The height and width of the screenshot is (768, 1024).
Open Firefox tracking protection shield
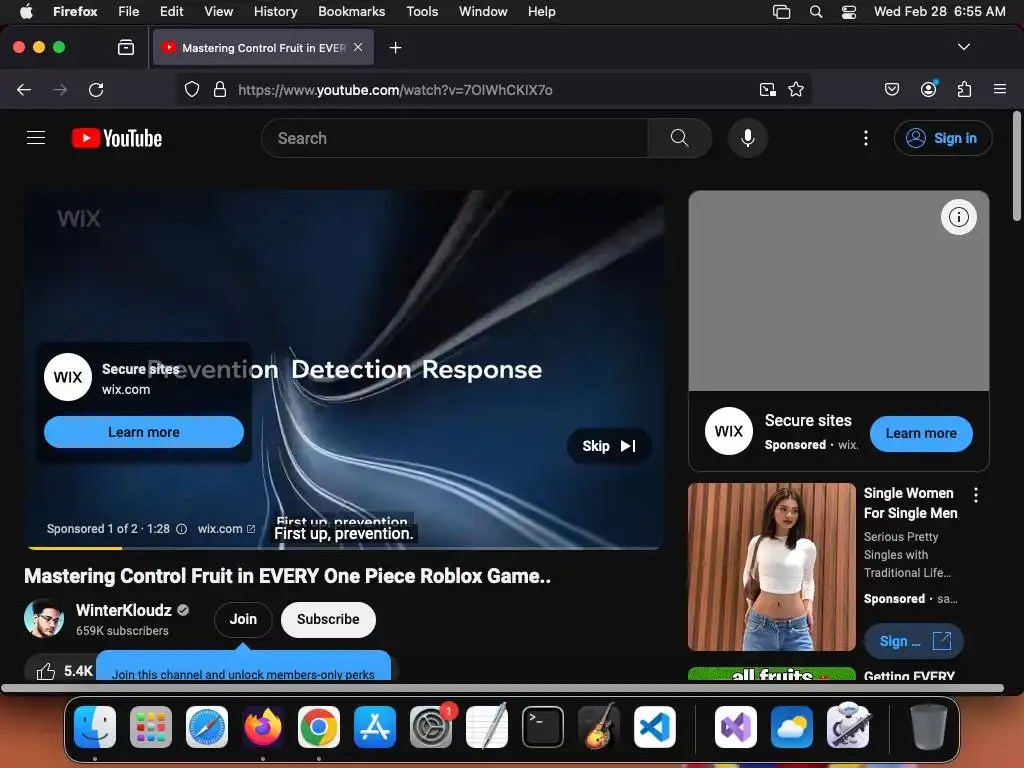click(x=191, y=89)
